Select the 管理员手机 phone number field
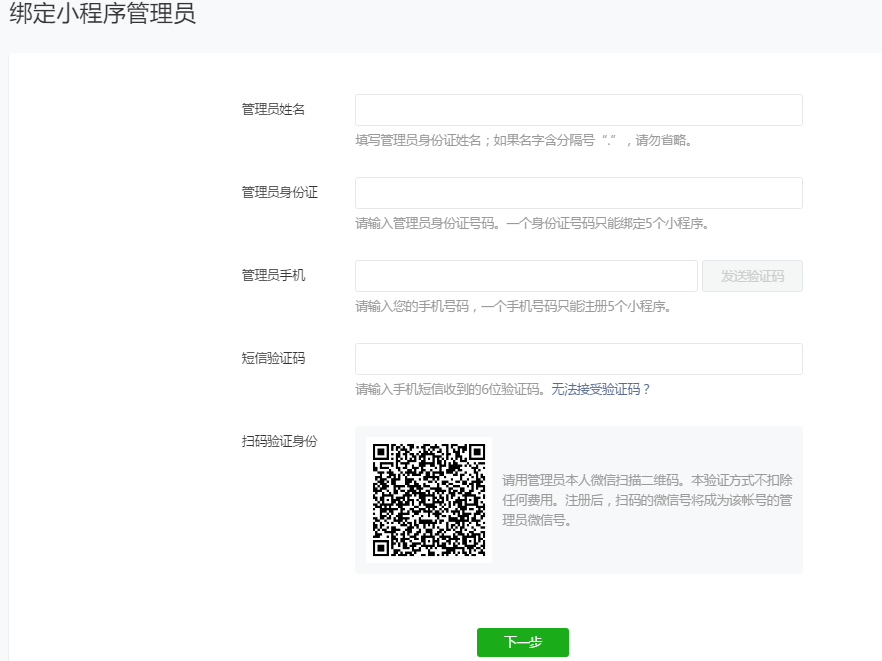The height and width of the screenshot is (661, 882). 526,276
